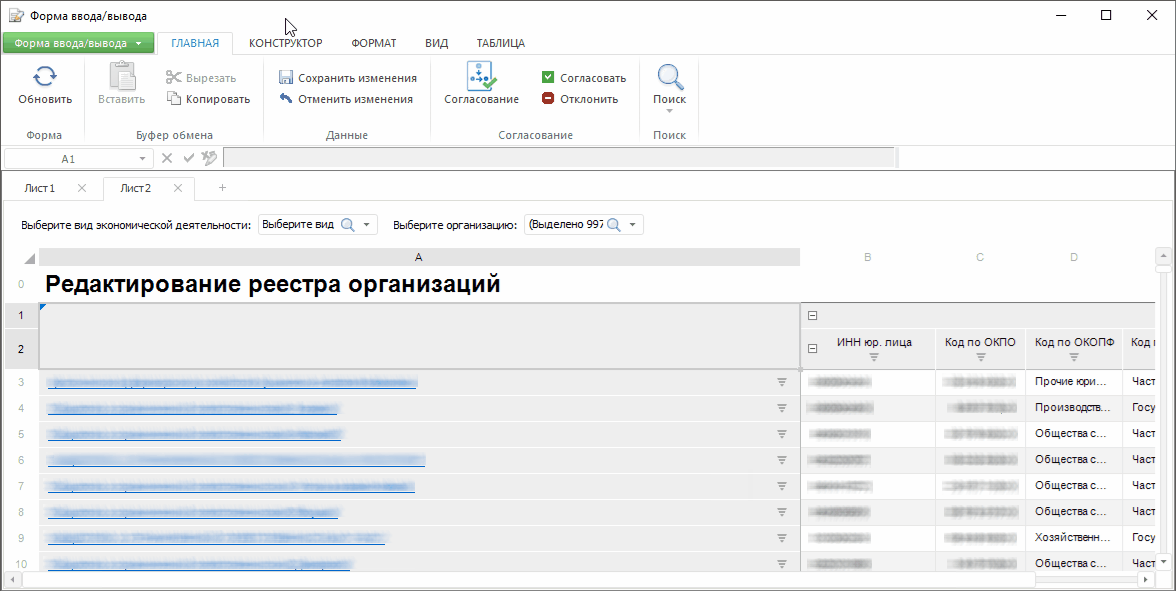Open the green Форма ввода/вывода menu button

pyautogui.click(x=78, y=43)
